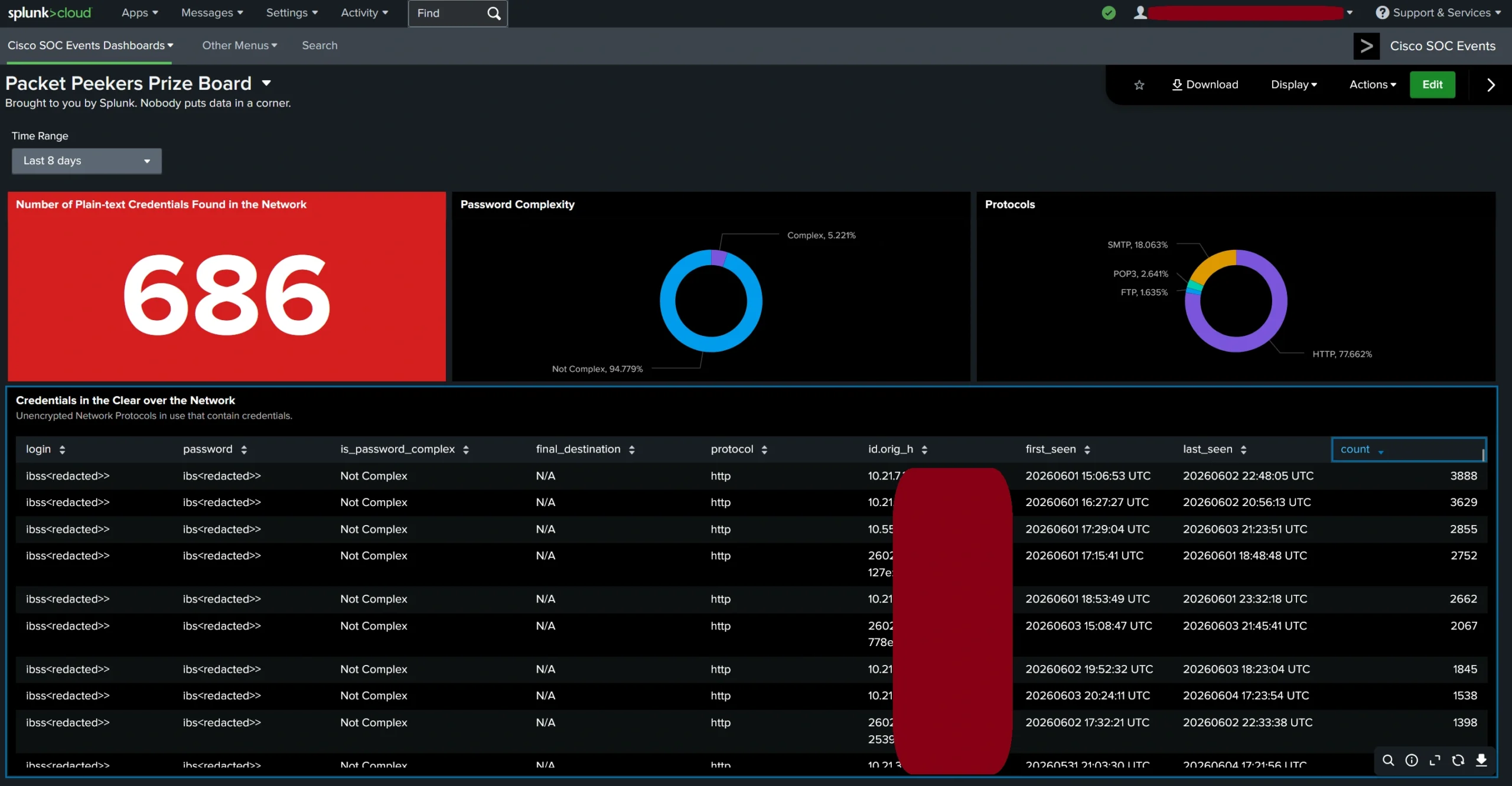Click the search magnifier in Find box
Viewport: 1512px width, 786px height.
[x=494, y=13]
